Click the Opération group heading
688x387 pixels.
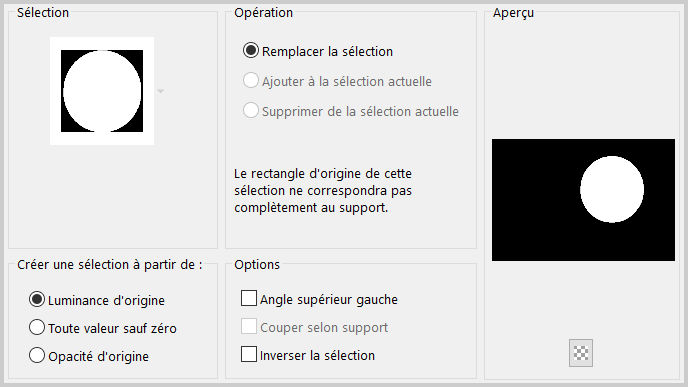[263, 13]
